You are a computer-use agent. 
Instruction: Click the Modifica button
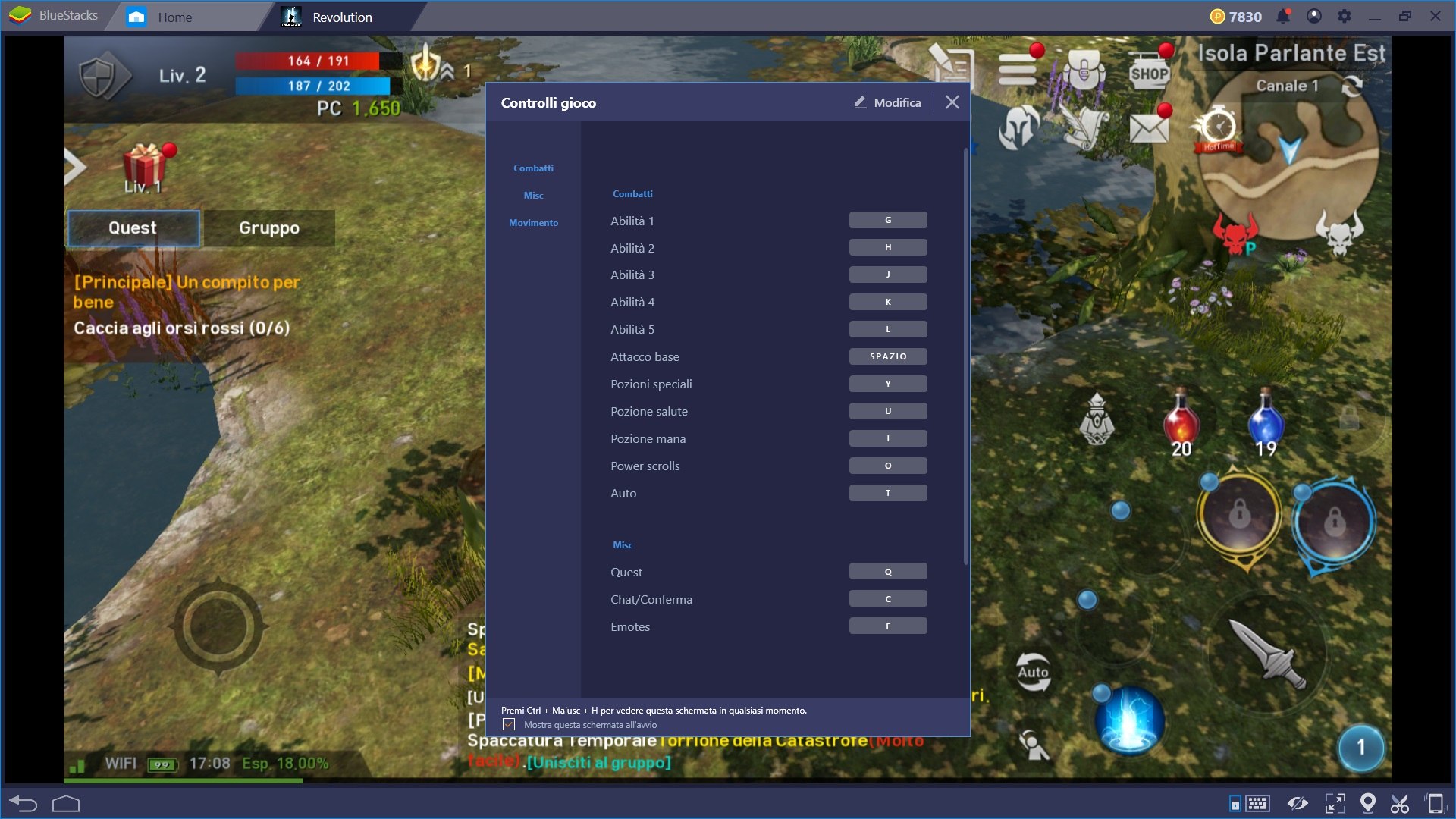(887, 102)
